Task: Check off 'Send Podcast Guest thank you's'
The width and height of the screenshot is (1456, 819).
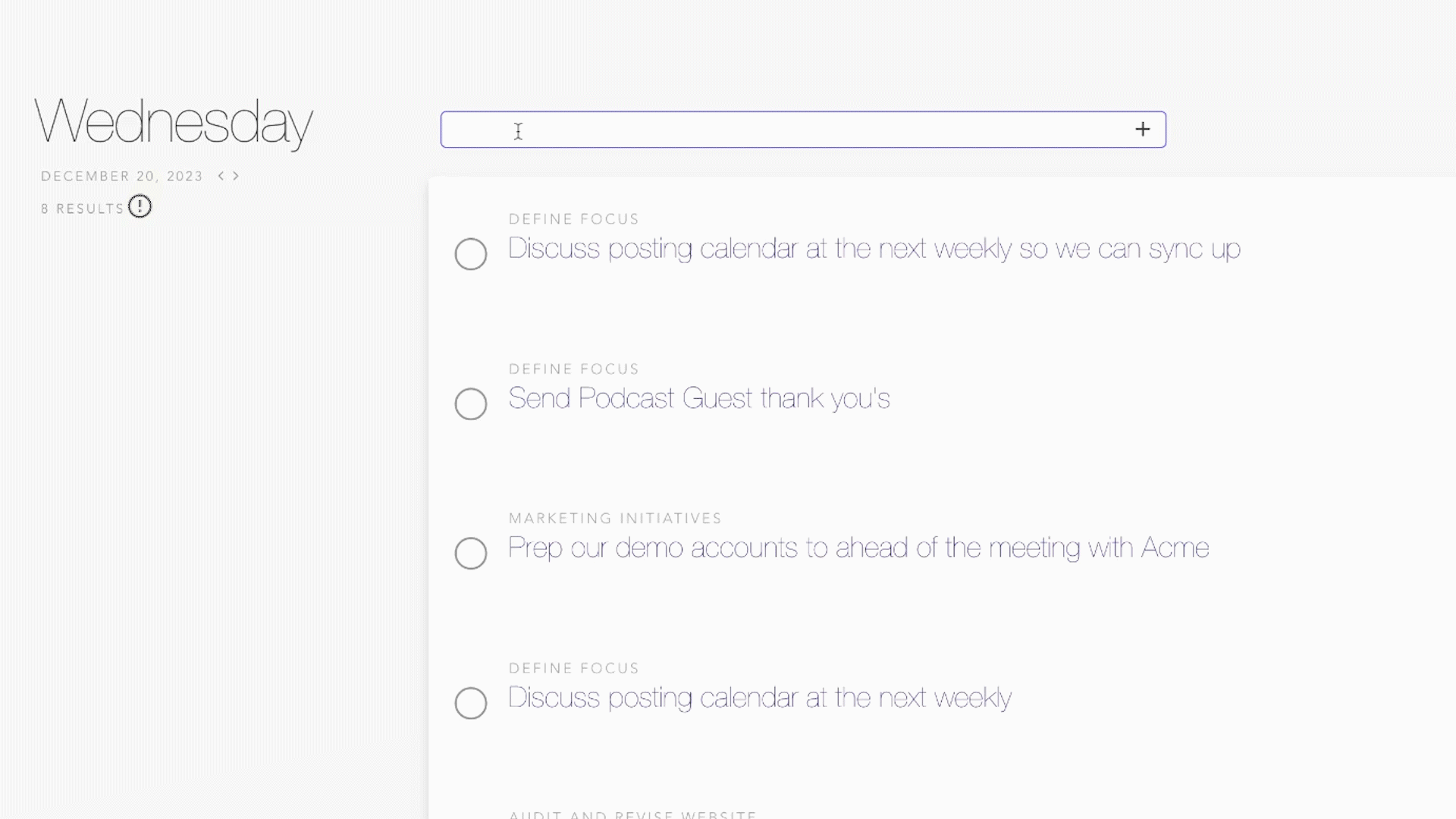Action: [470, 404]
